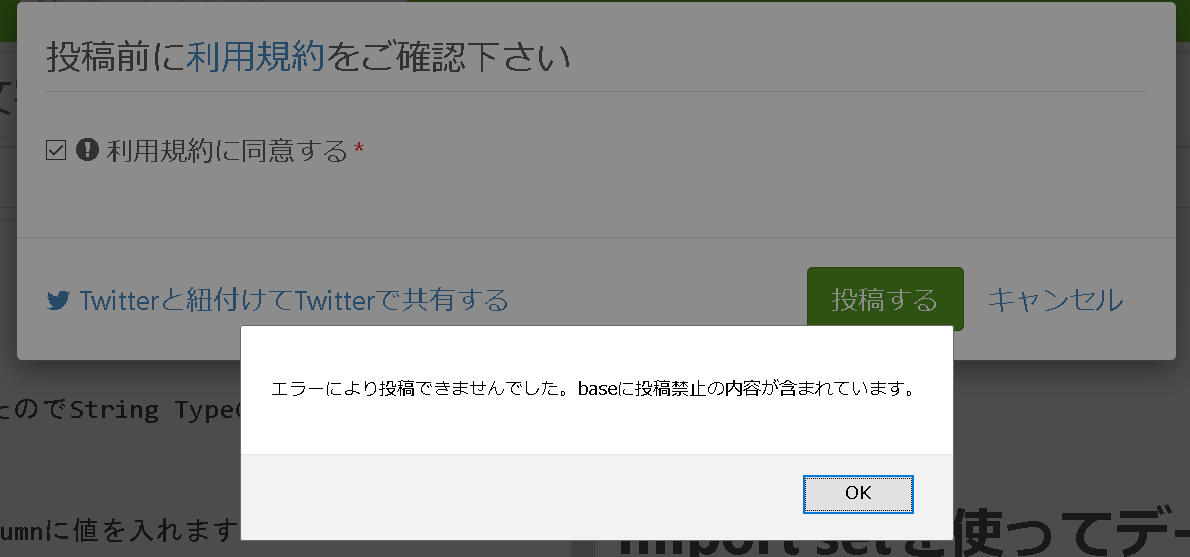
Task: Click the 投稿前に text at the heading start
Action: [x=116, y=58]
